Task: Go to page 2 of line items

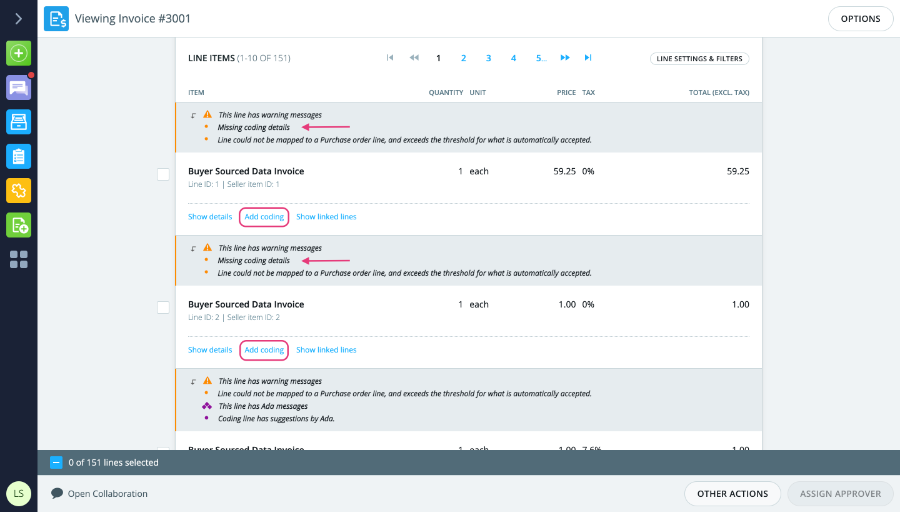Action: [463, 58]
